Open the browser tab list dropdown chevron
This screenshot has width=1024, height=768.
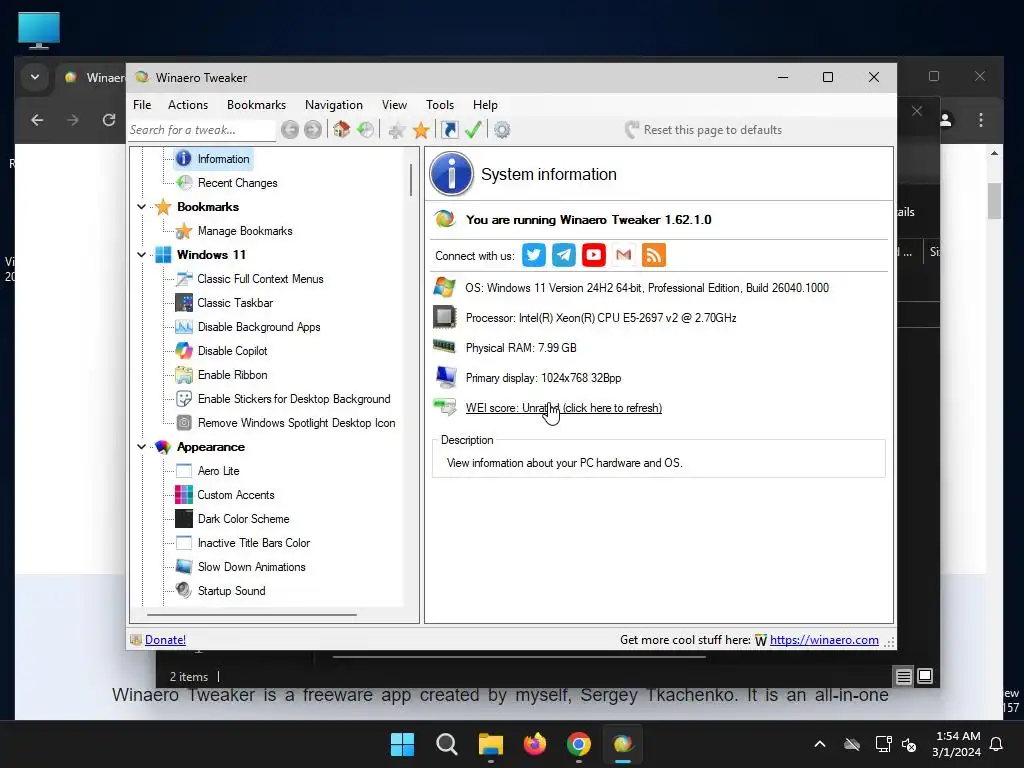(x=35, y=77)
